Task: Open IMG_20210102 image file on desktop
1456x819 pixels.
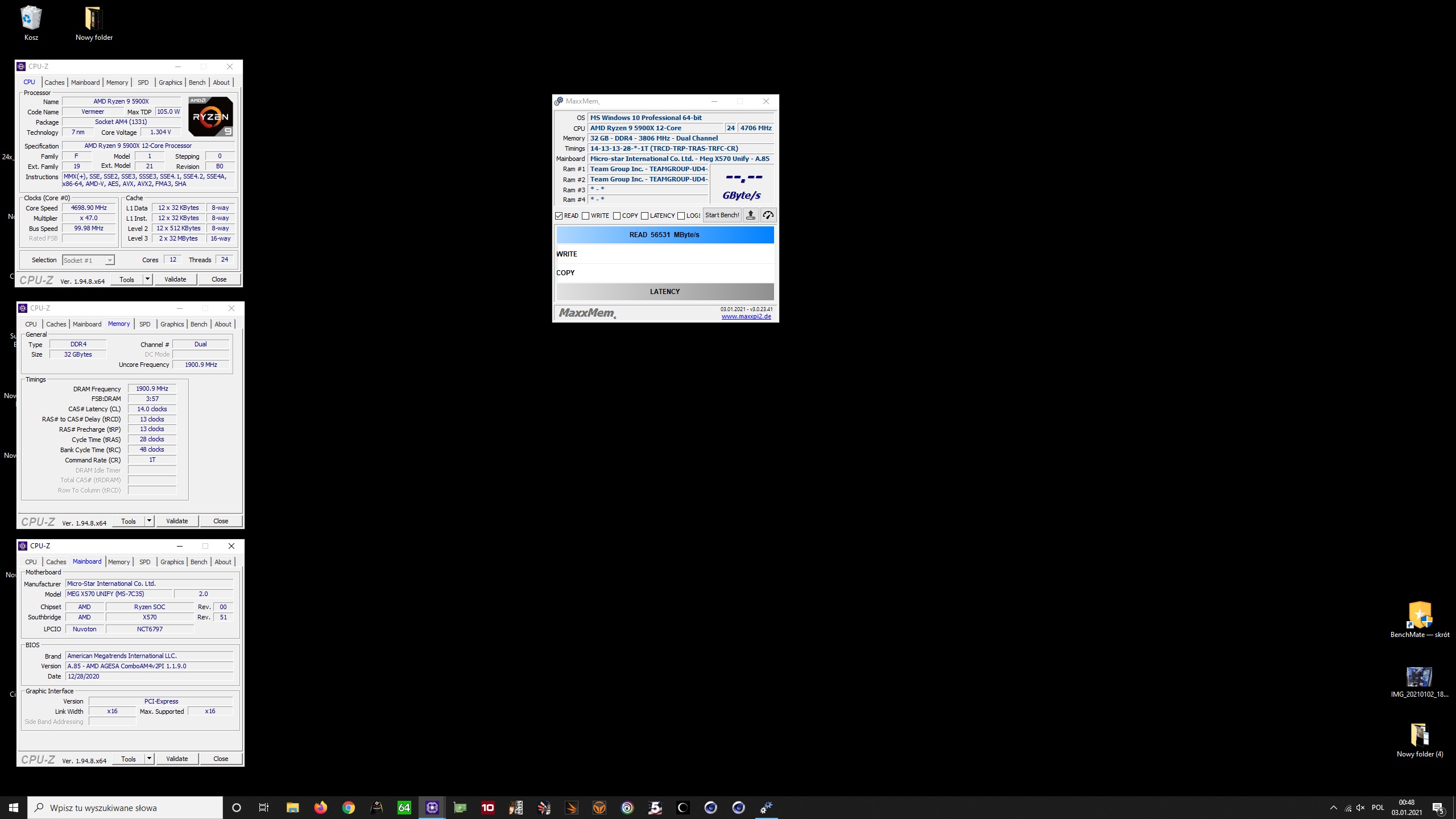Action: point(1420,682)
